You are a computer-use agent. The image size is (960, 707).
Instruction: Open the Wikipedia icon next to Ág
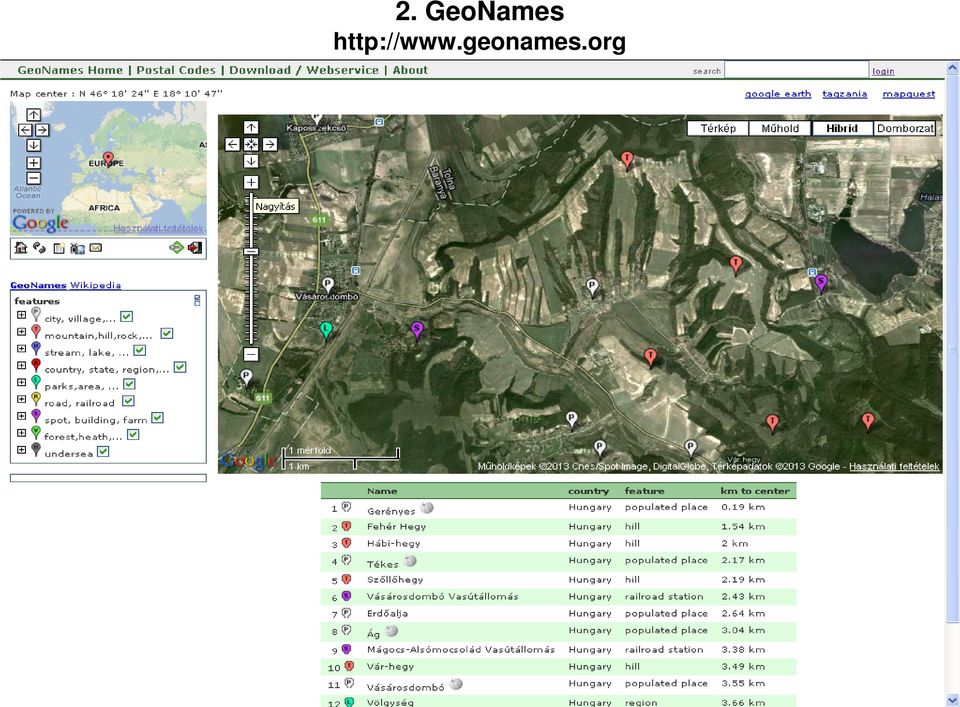click(x=392, y=630)
